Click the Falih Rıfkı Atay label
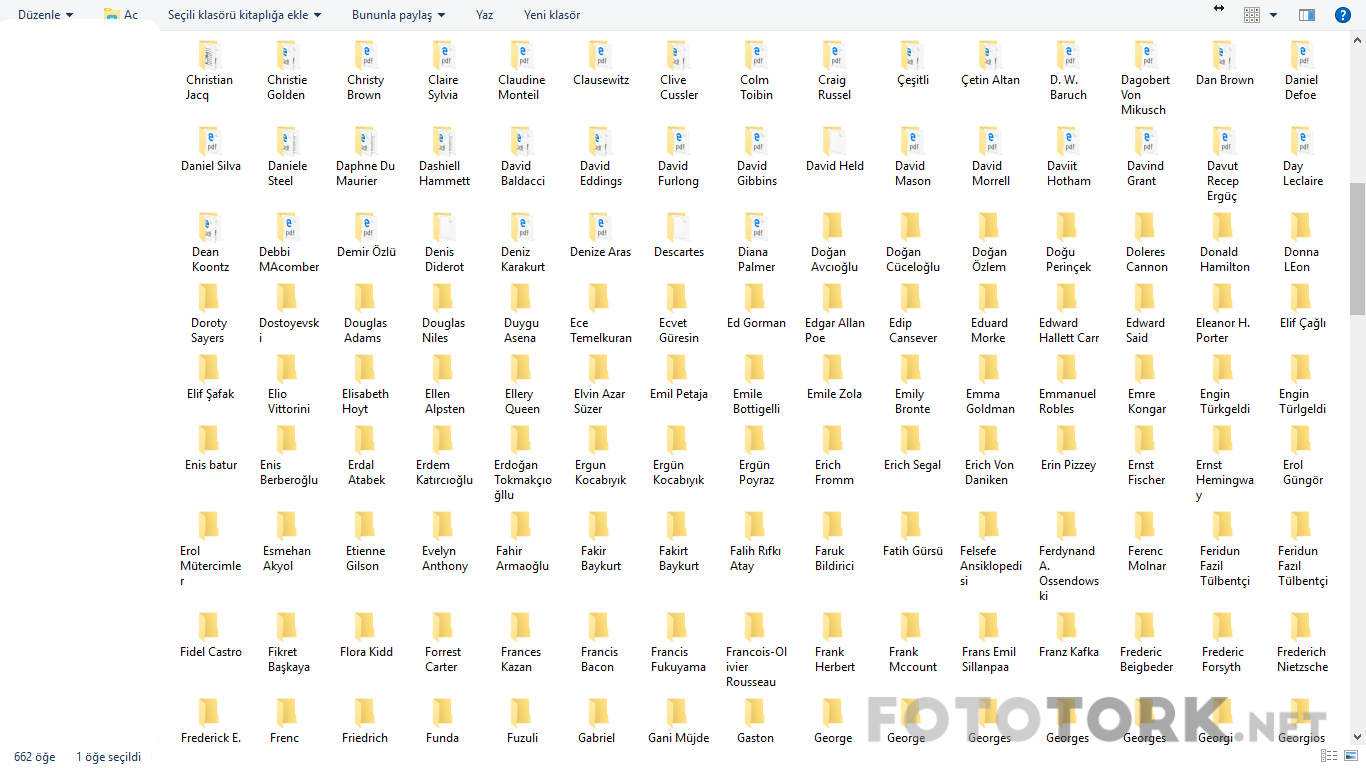Image resolution: width=1366 pixels, height=768 pixels. [x=755, y=559]
